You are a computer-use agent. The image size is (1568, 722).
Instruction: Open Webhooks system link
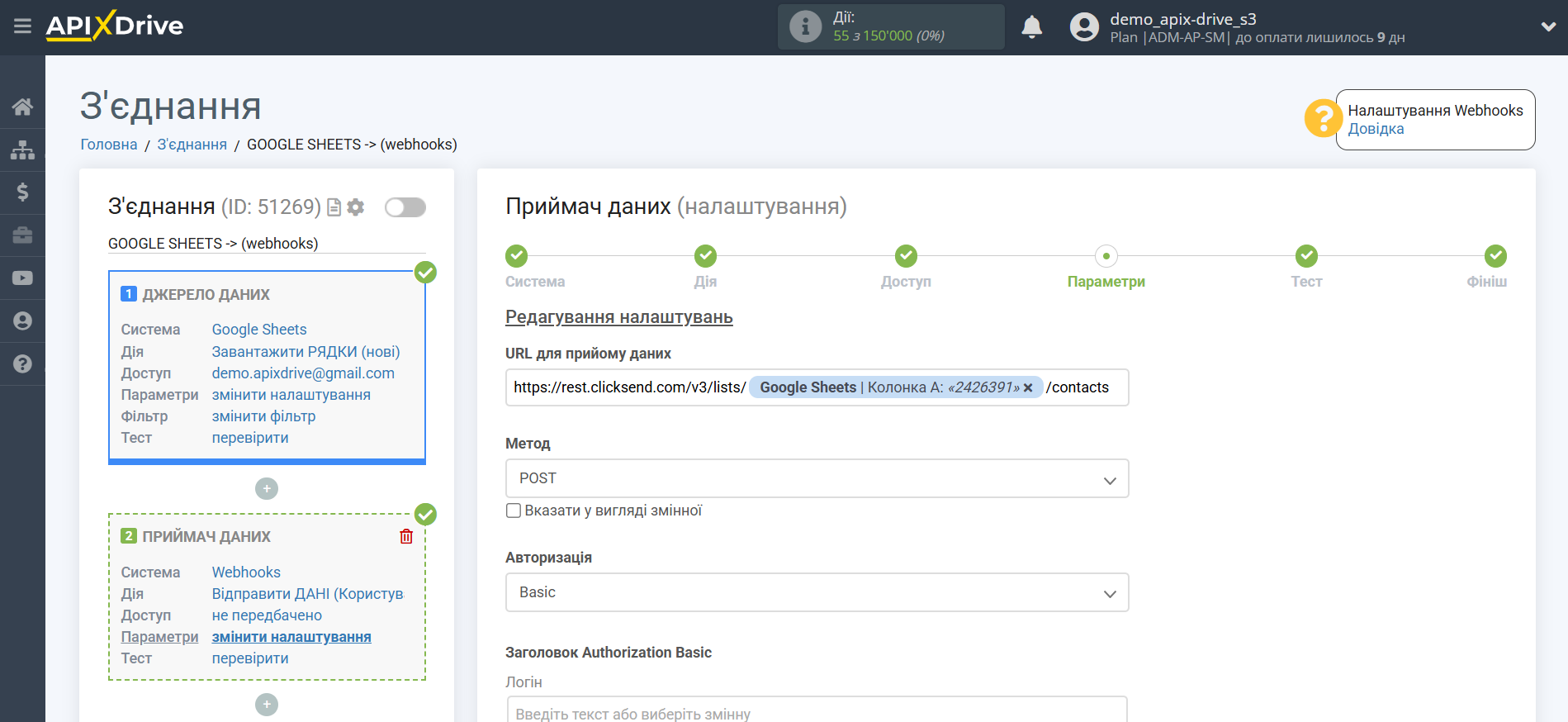[246, 572]
